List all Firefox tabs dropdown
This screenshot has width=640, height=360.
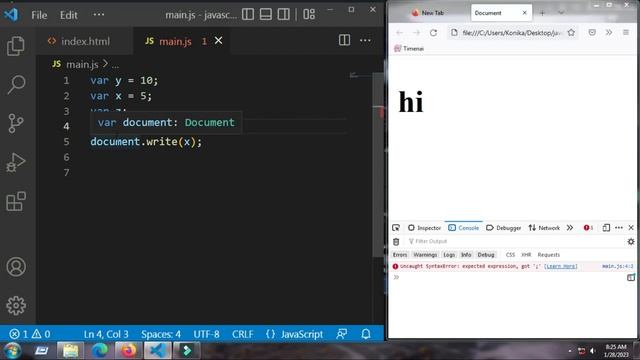coord(561,13)
